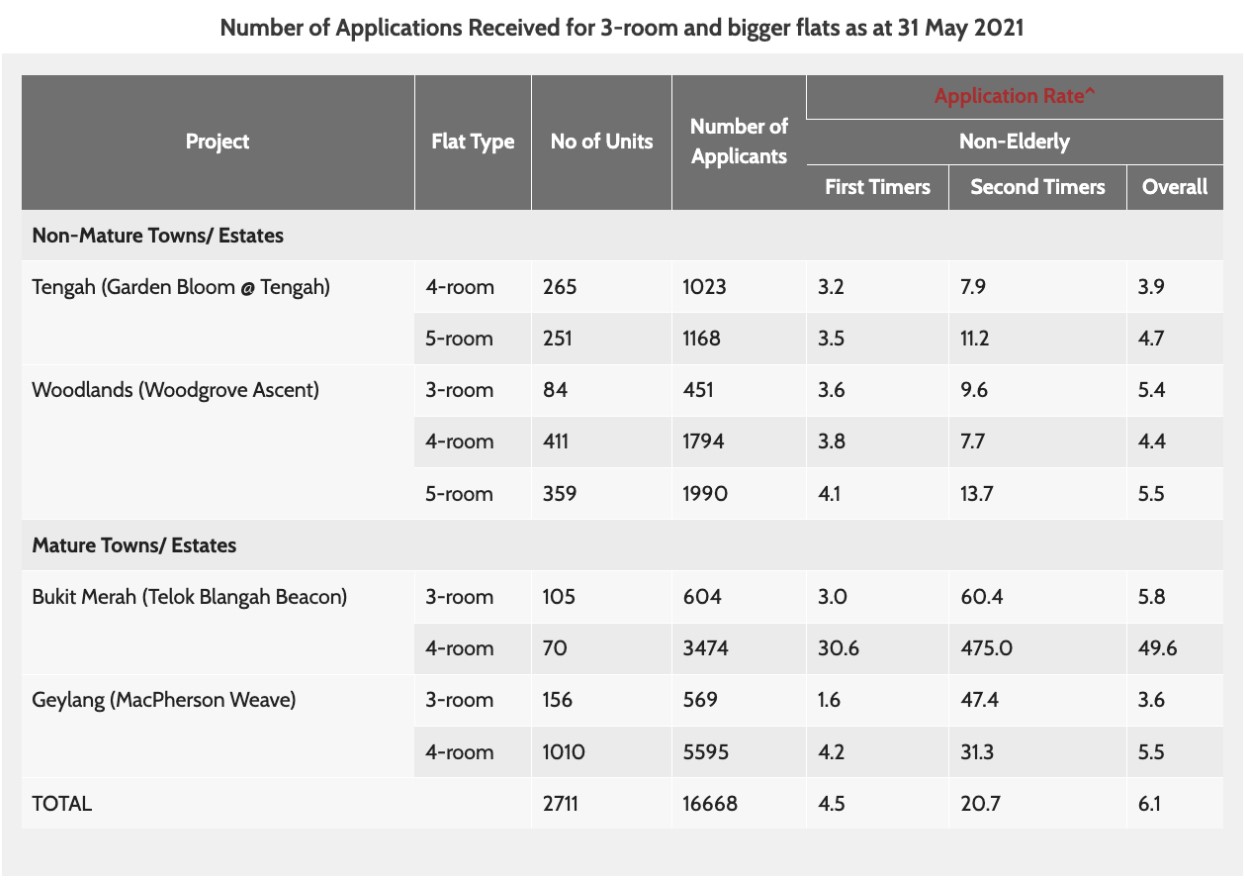Click Geylang (MacPherson Weave) project name
1245x880 pixels.
coord(164,700)
